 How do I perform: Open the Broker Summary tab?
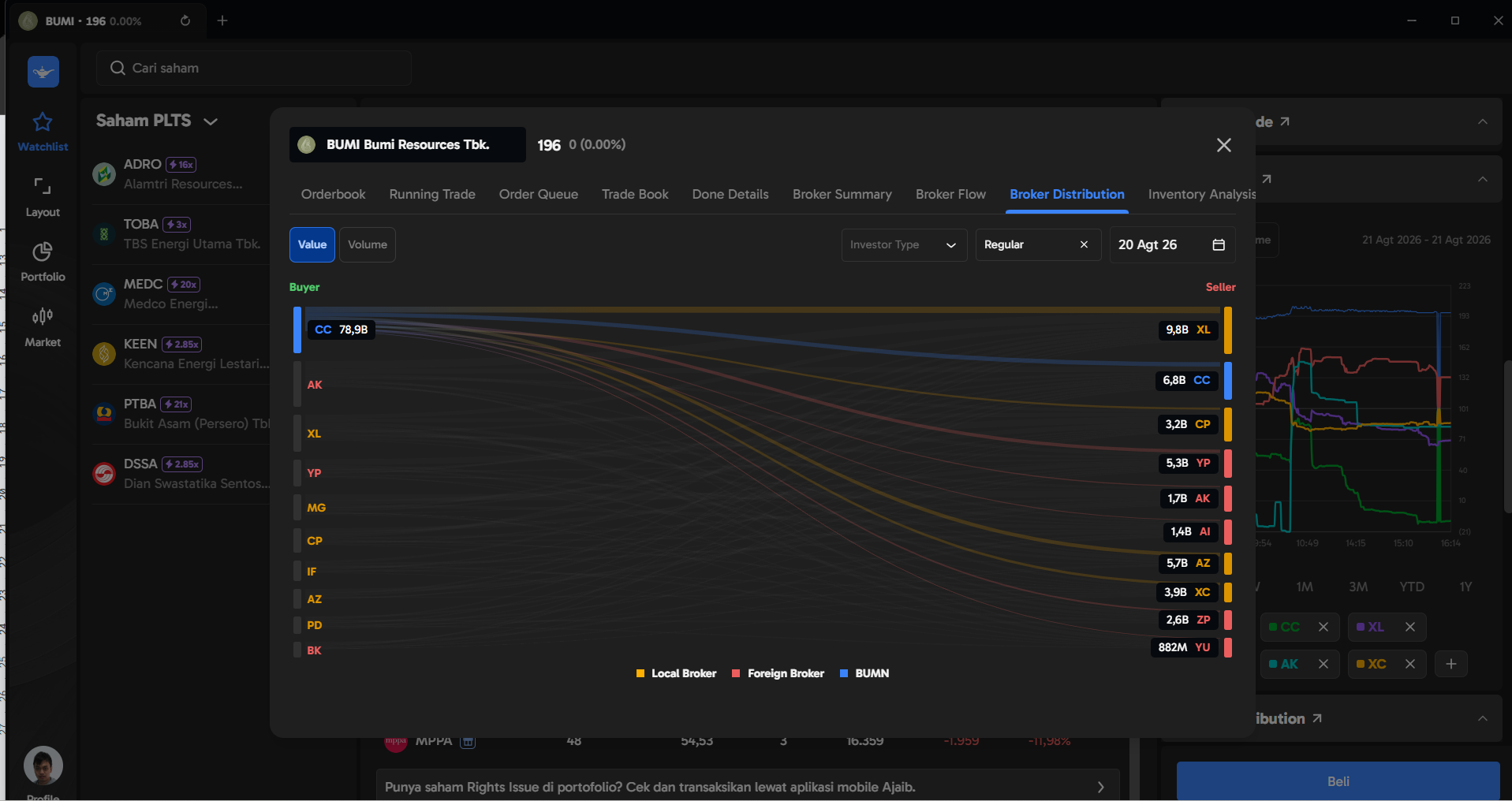point(842,194)
